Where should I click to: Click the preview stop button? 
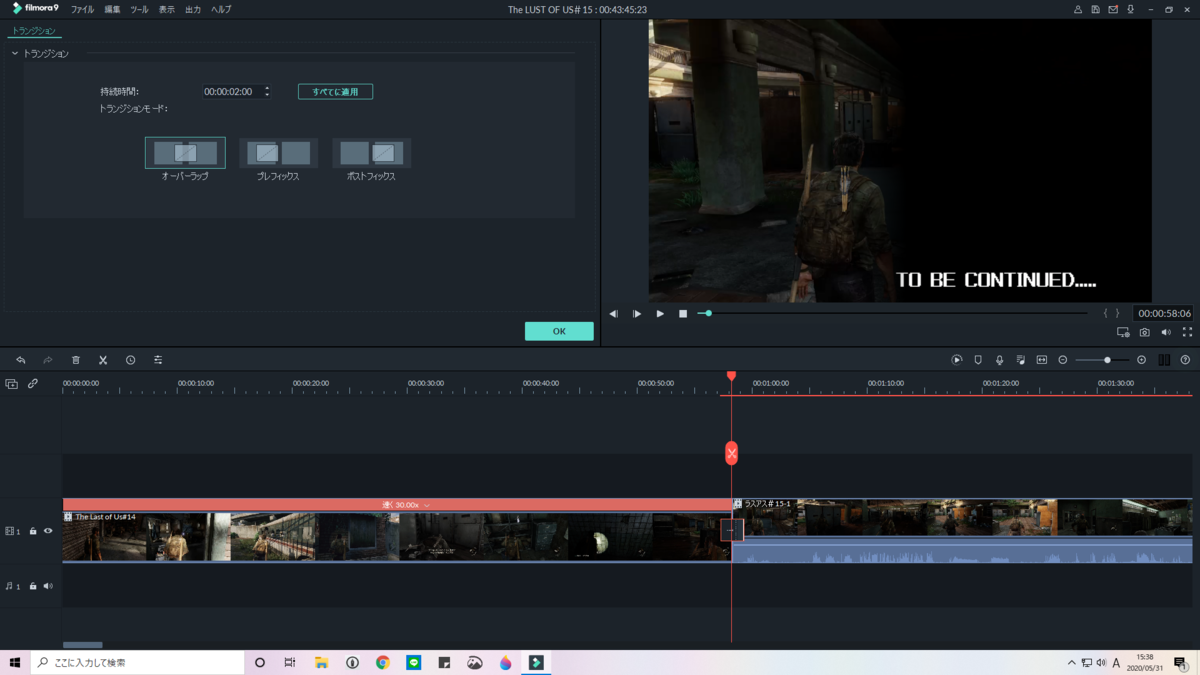pos(683,314)
